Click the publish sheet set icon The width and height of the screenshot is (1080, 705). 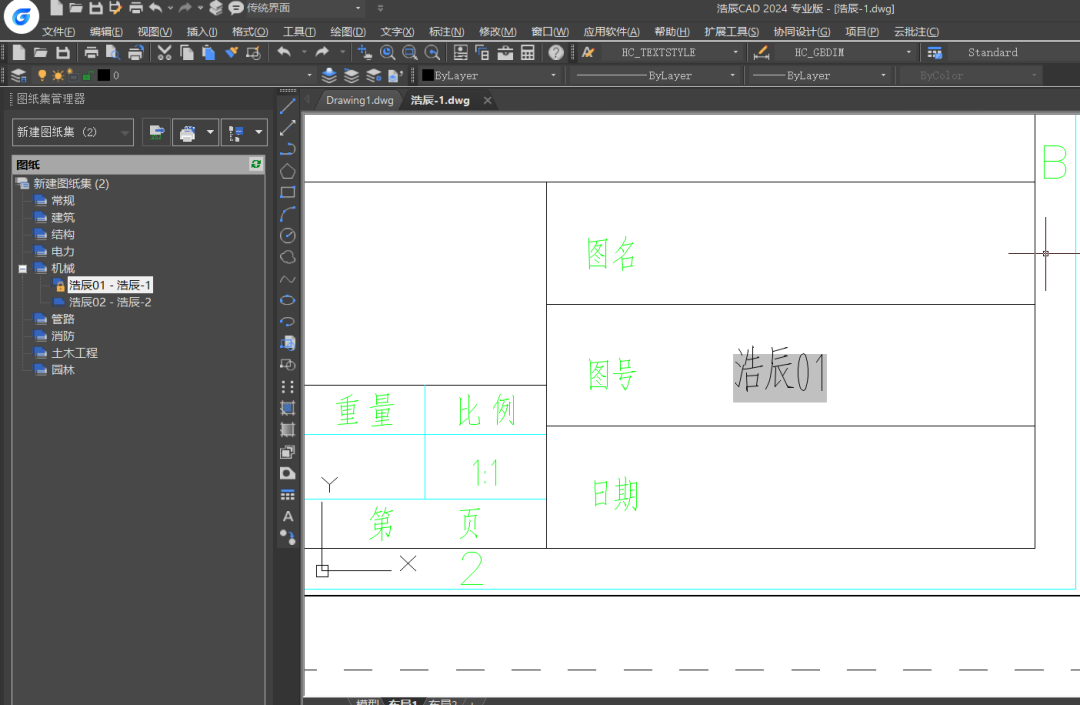pyautogui.click(x=157, y=131)
